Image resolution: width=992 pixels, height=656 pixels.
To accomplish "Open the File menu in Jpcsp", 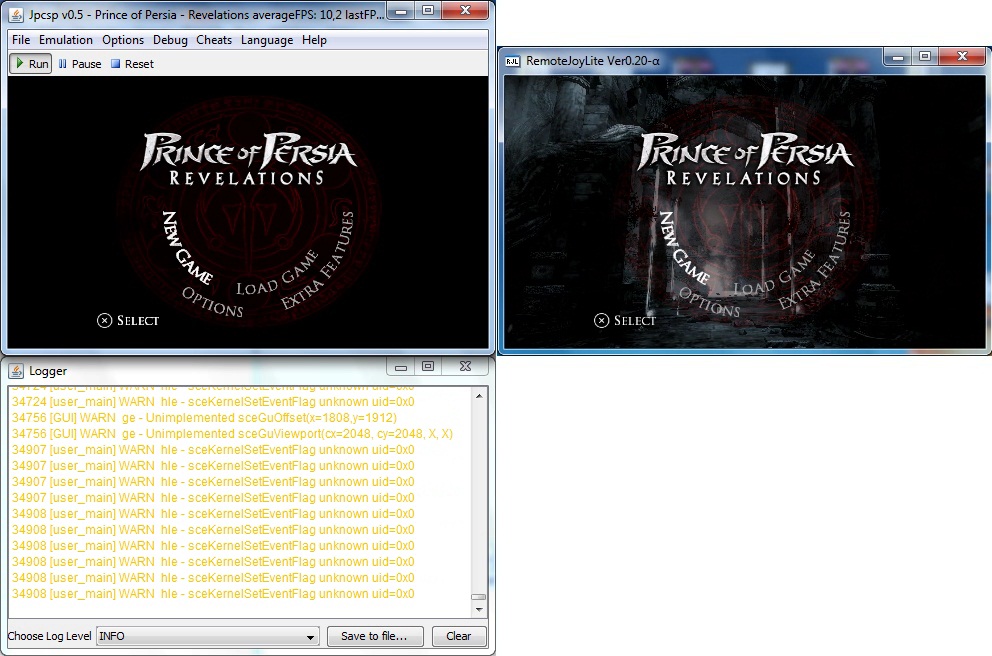I will click(21, 40).
